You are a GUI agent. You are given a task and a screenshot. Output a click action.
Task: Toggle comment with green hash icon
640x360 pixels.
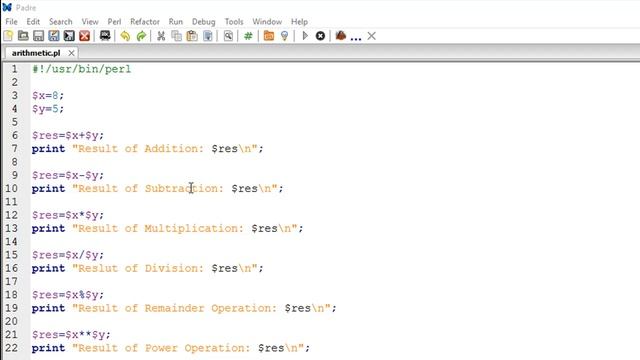click(x=248, y=36)
